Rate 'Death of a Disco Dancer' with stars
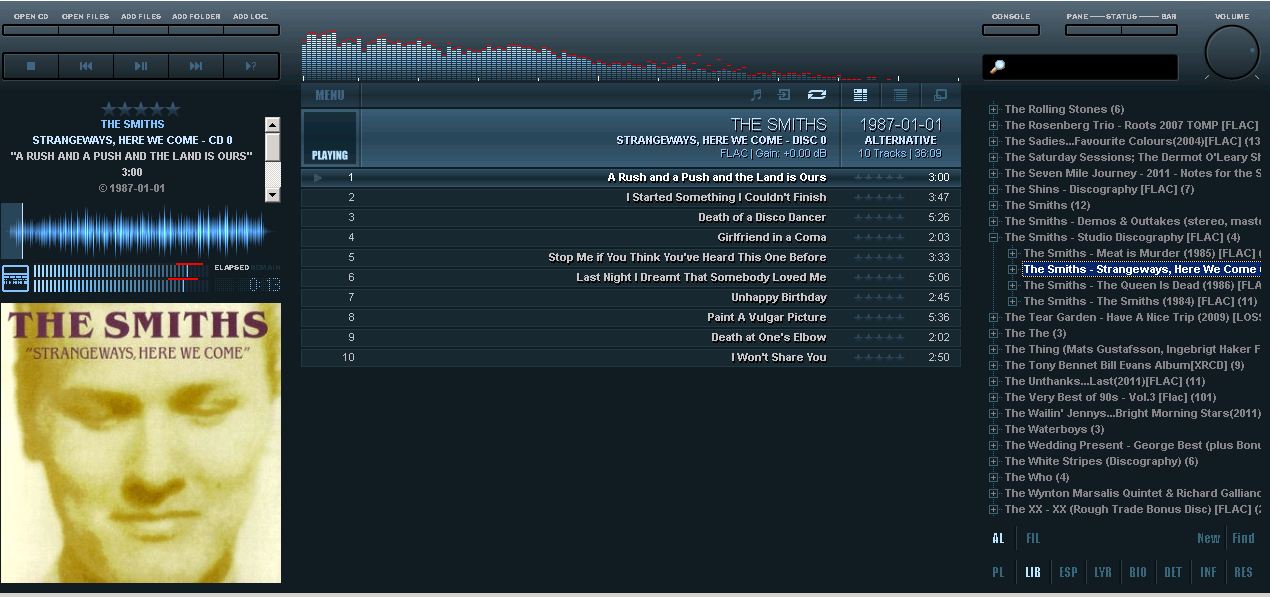Viewport: 1270px width, 597px height. [x=879, y=217]
